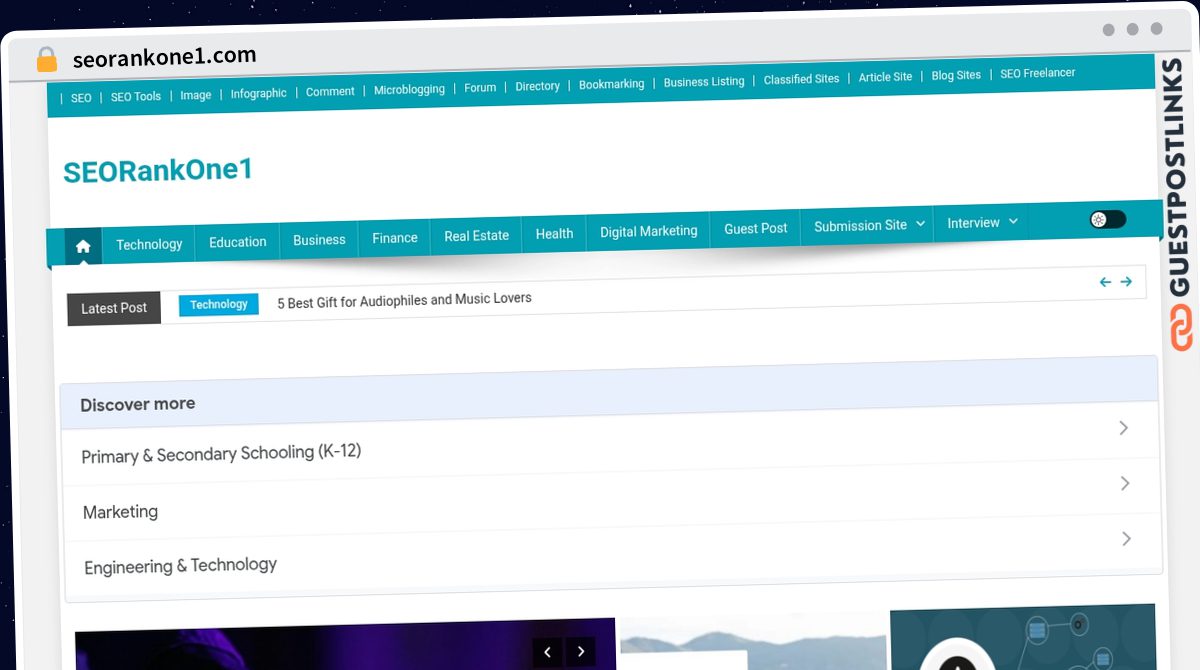Open the Directory top bar link
The height and width of the screenshot is (670, 1200).
click(x=537, y=87)
